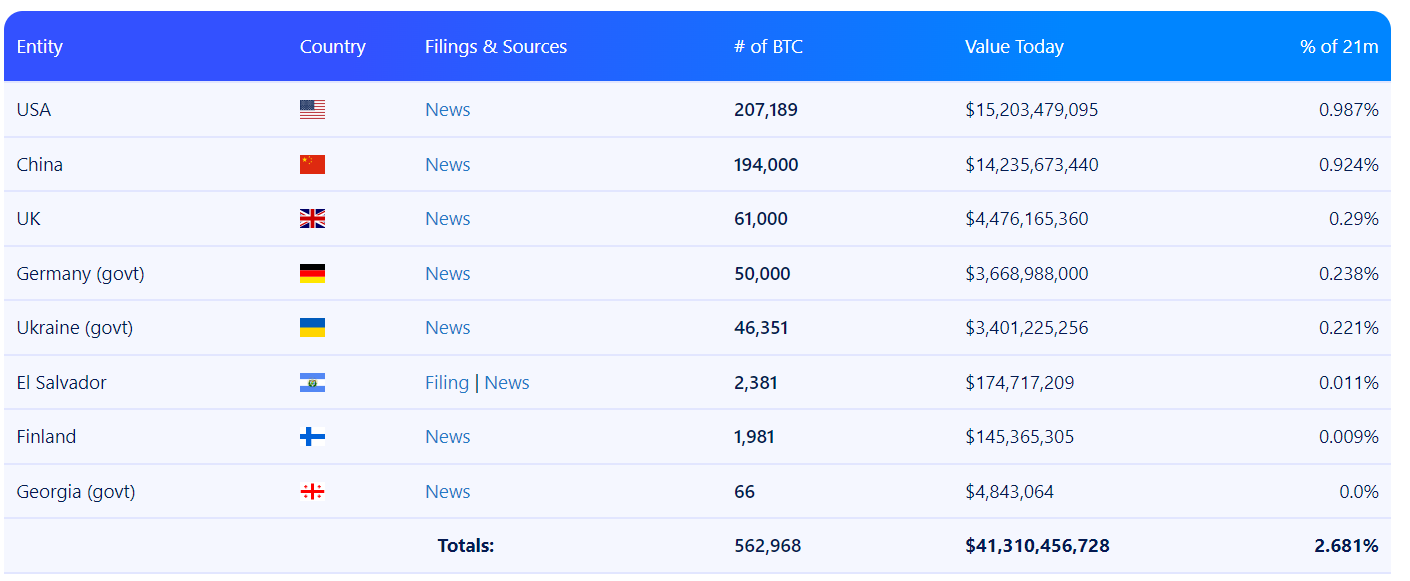Click the 194,000 BTC value
This screenshot has height=581, width=1410.
coord(766,164)
